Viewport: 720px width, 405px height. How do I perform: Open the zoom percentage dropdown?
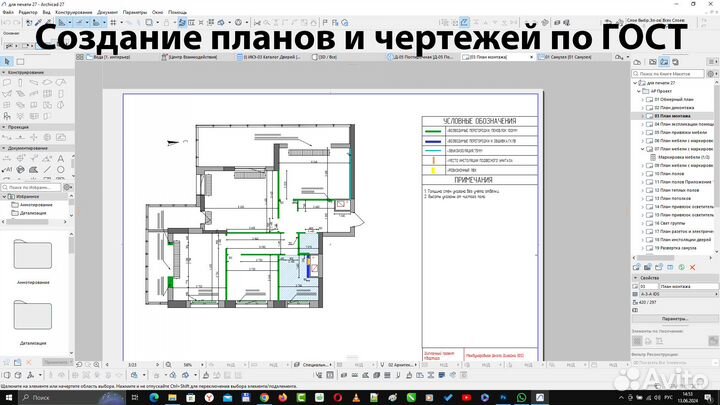(x=202, y=365)
